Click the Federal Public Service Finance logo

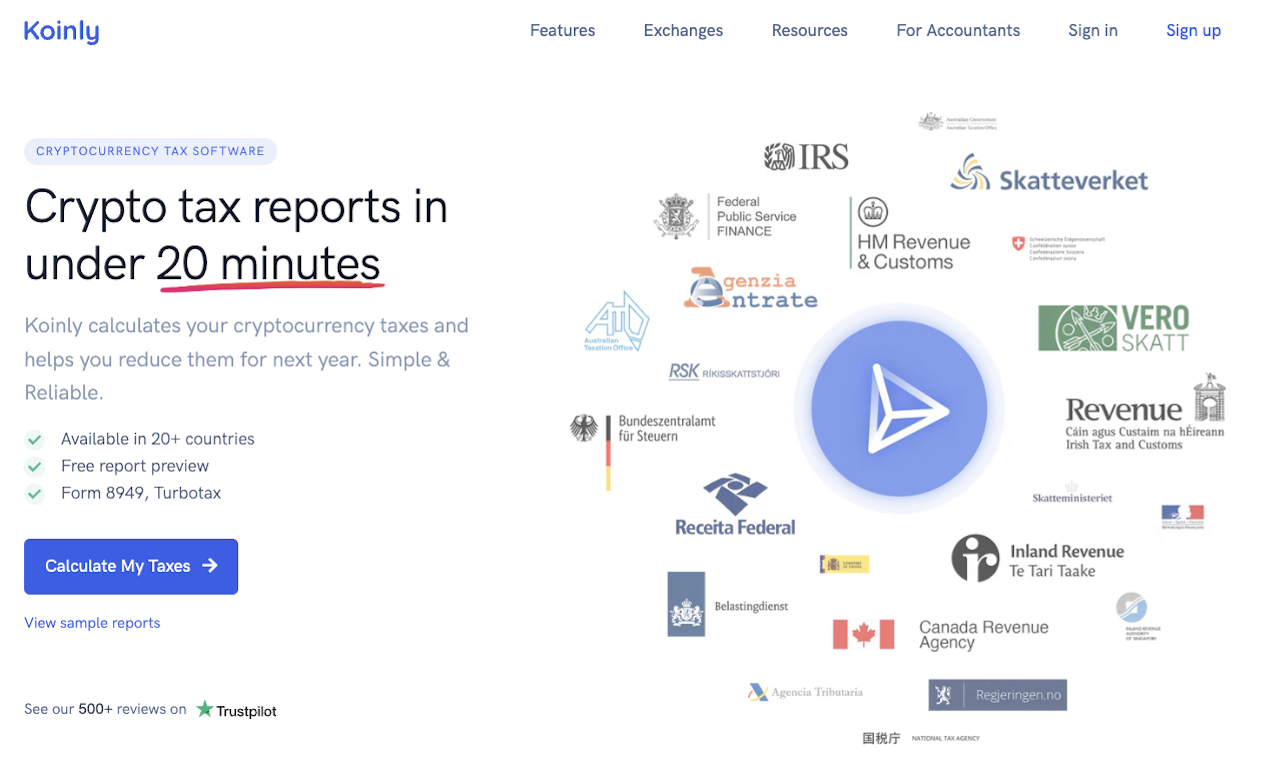[x=725, y=216]
